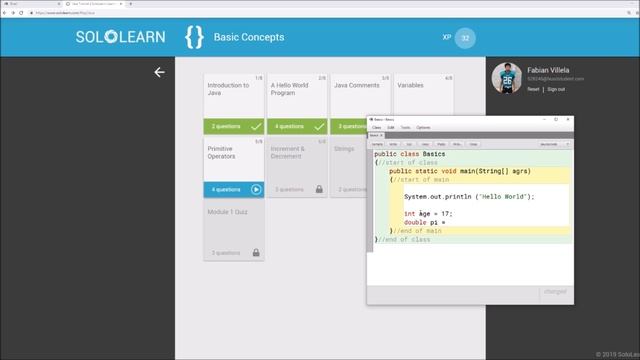Click the white back arrow beside the lessons
The image size is (640, 360).
click(x=159, y=72)
